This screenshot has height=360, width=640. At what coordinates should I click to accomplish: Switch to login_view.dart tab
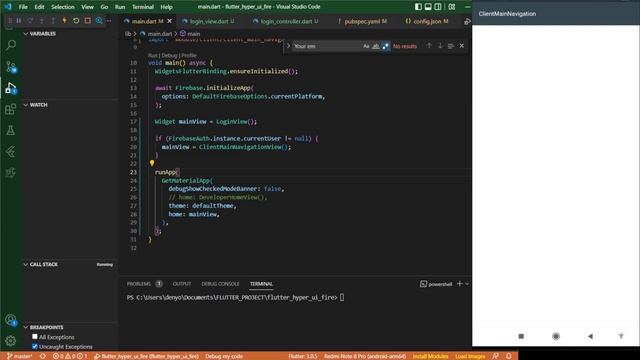208,21
